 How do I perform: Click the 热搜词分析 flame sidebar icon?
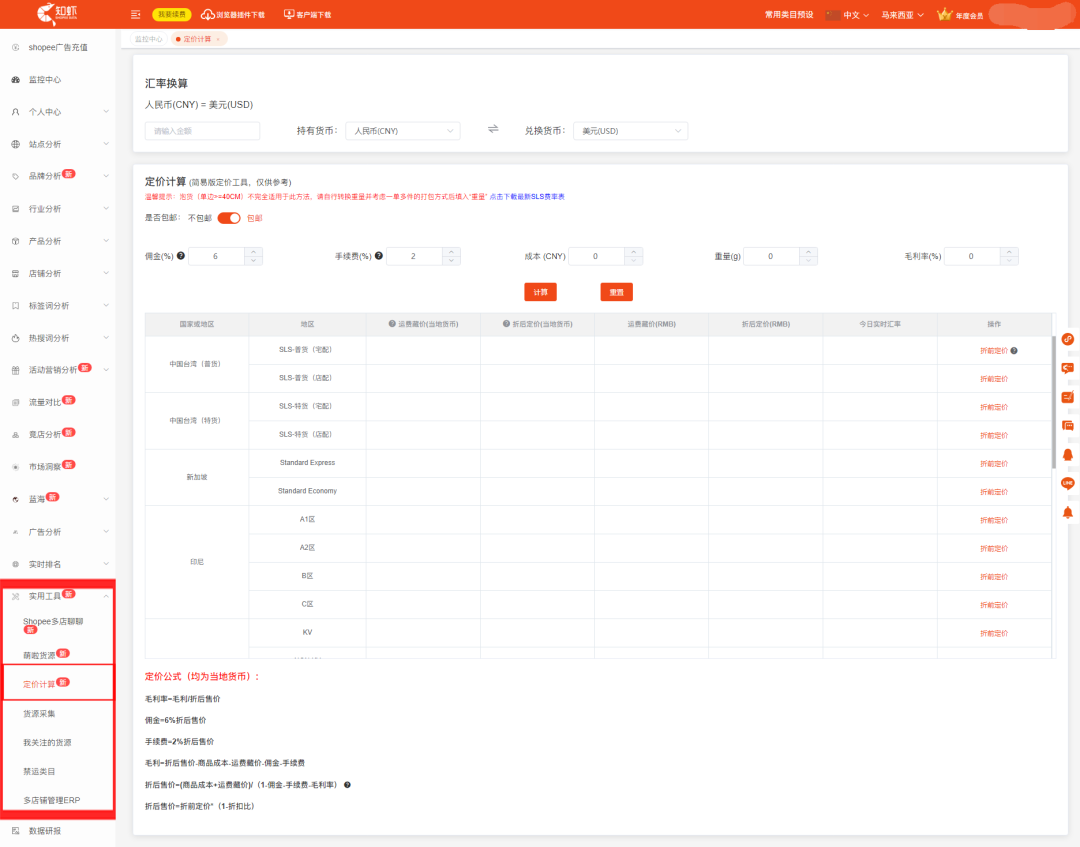click(x=15, y=338)
